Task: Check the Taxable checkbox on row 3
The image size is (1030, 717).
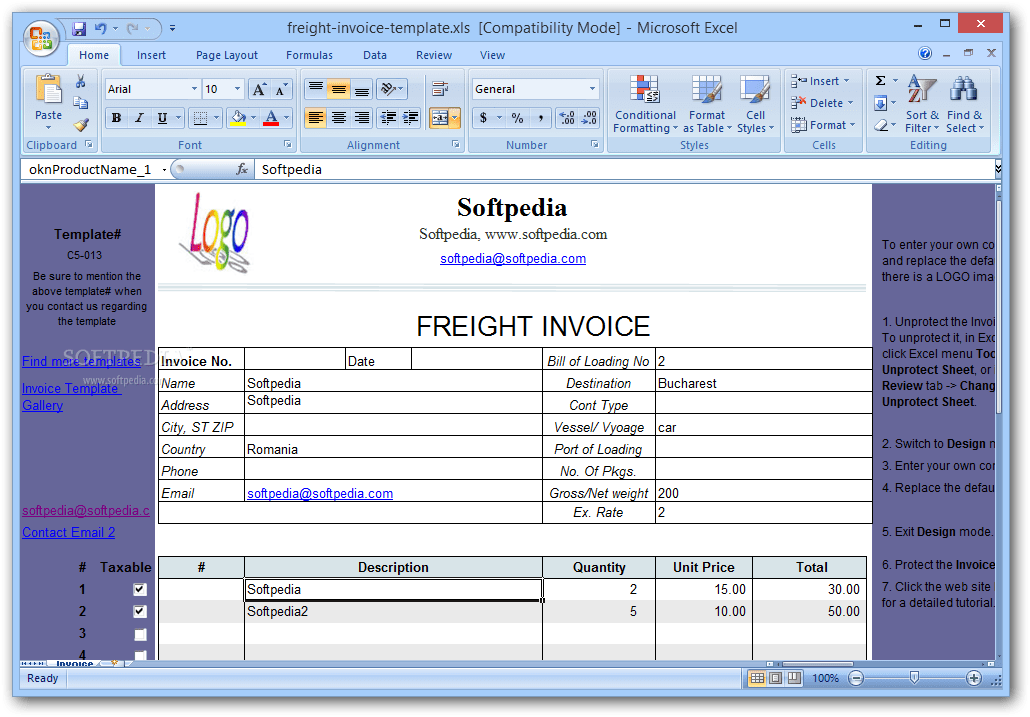Action: (139, 633)
